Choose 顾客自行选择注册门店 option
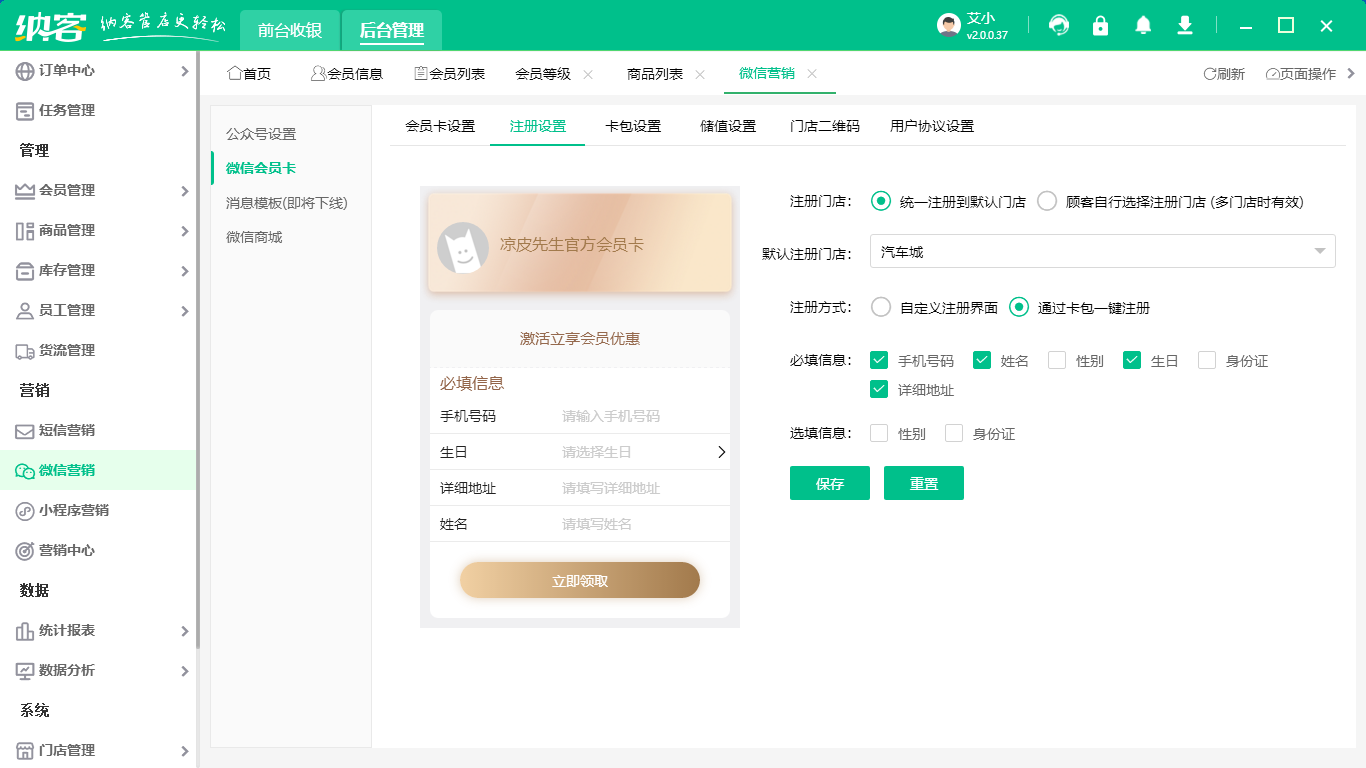 click(1047, 200)
